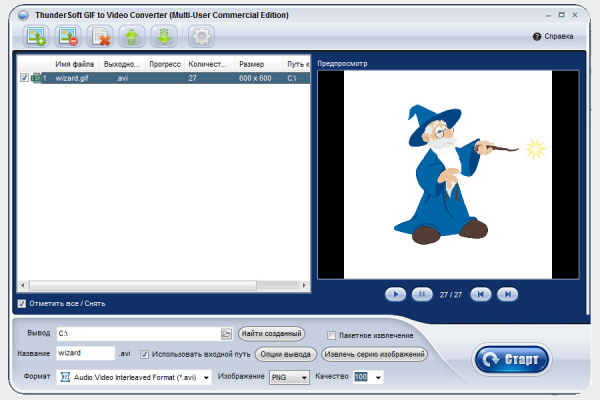Play the preview animation
Image resolution: width=600 pixels, height=400 pixels.
pyautogui.click(x=395, y=294)
